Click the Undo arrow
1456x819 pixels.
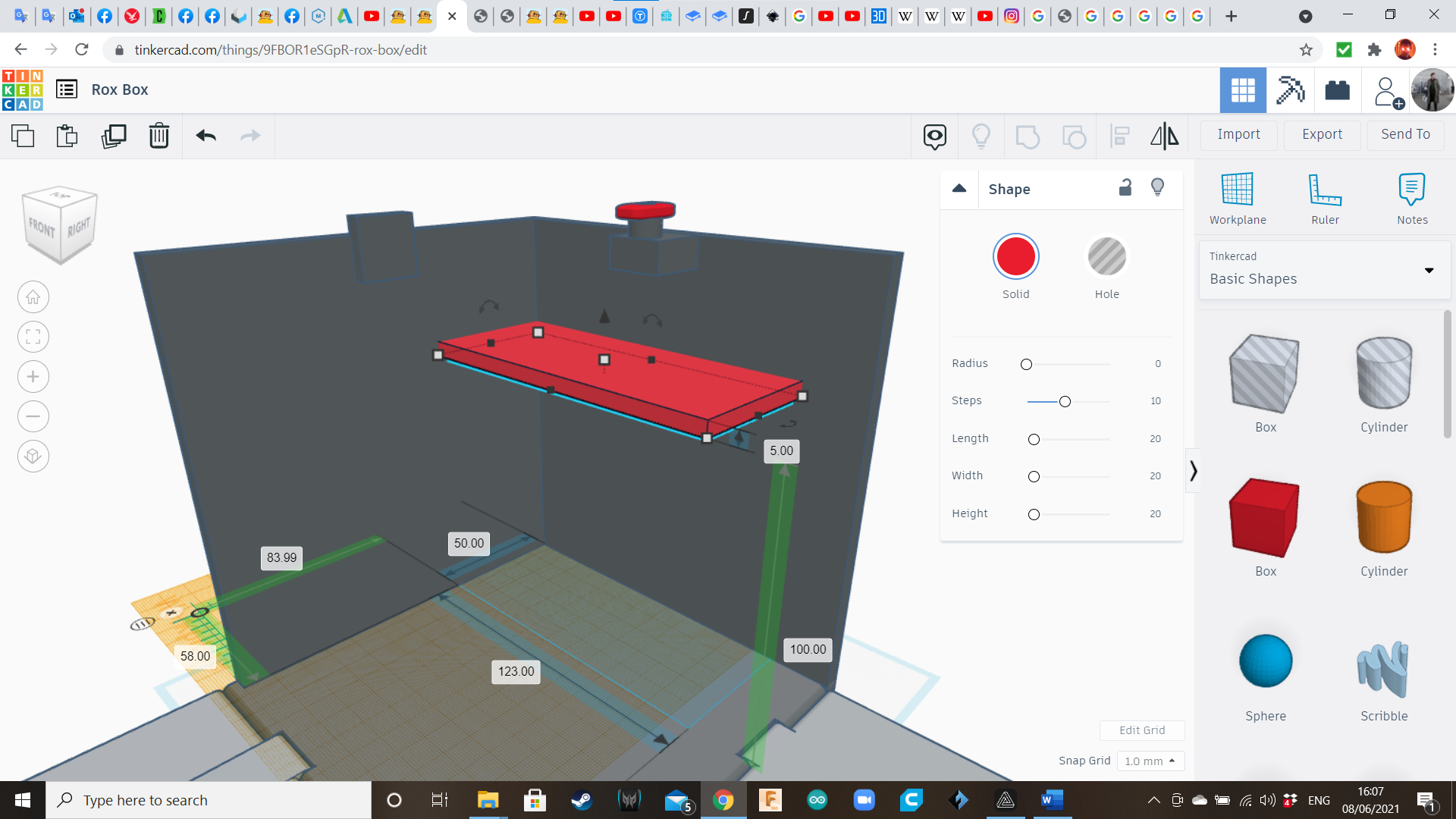[x=206, y=136]
